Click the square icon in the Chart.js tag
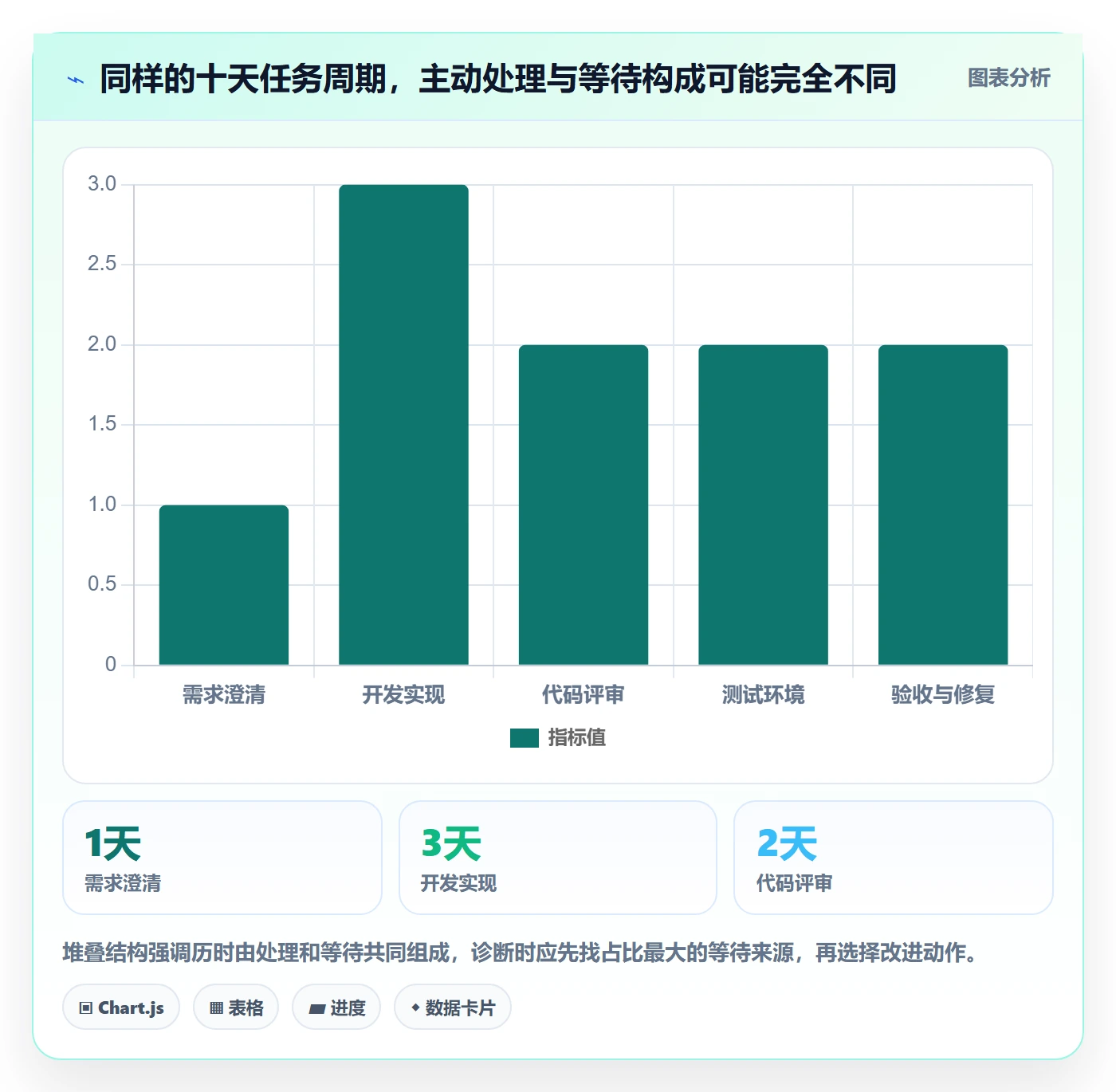 pyautogui.click(x=86, y=1008)
